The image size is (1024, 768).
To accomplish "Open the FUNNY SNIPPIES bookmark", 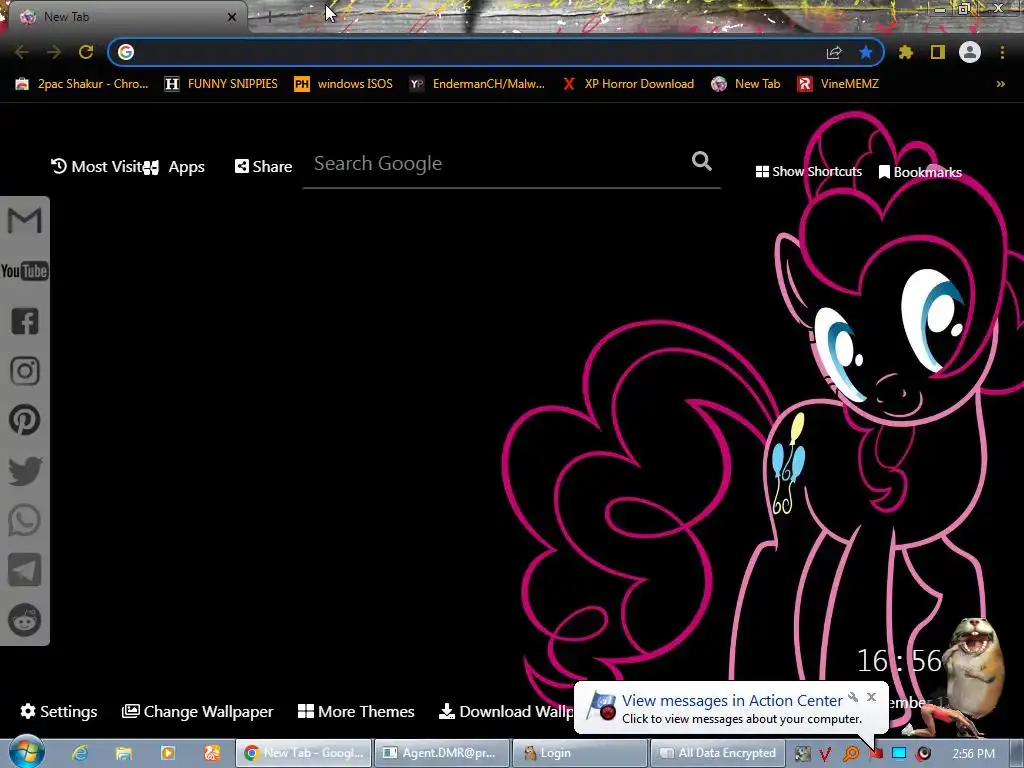I will pos(221,84).
